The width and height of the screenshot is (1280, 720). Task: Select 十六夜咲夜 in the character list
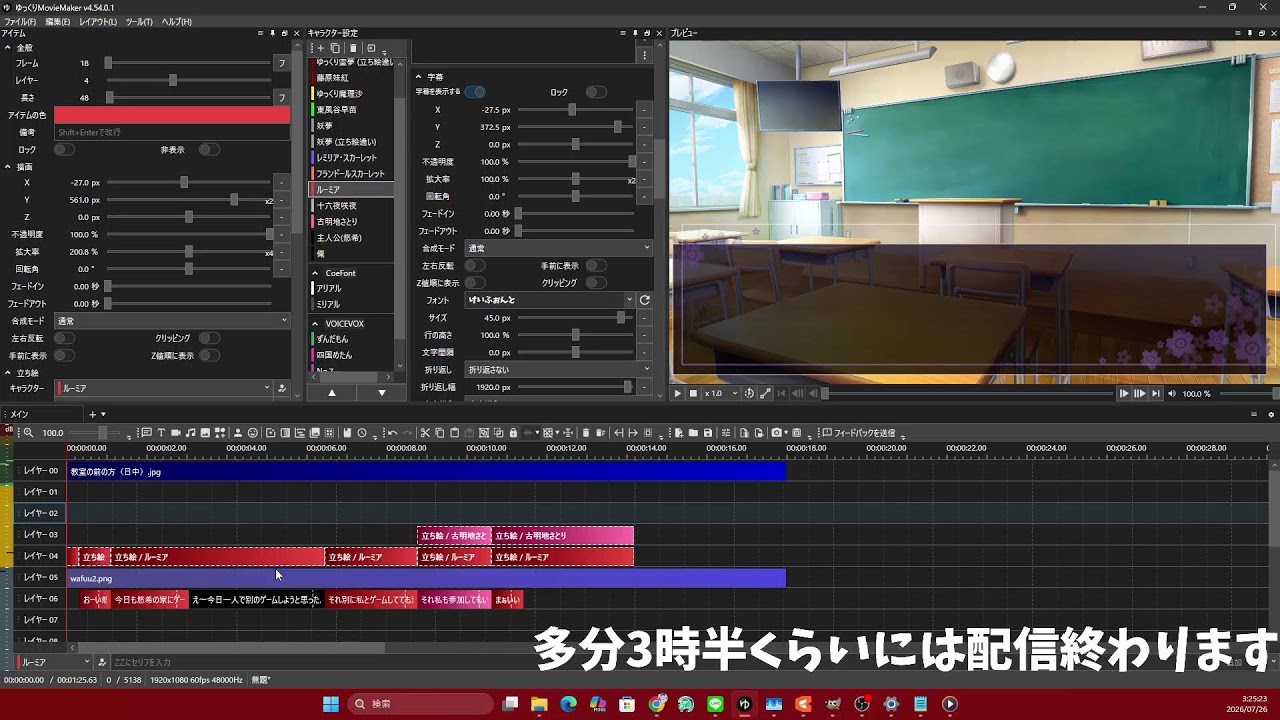tap(352, 205)
